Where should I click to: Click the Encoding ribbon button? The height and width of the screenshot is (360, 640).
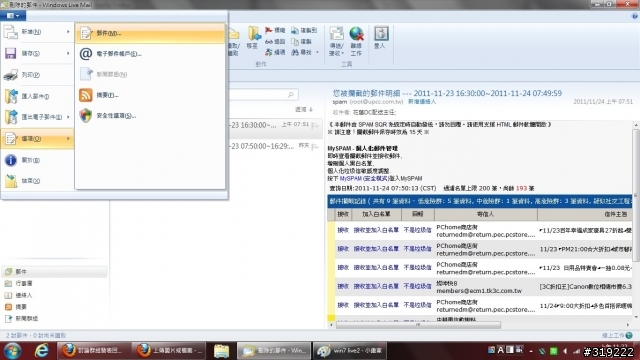pyautogui.click(x=275, y=52)
